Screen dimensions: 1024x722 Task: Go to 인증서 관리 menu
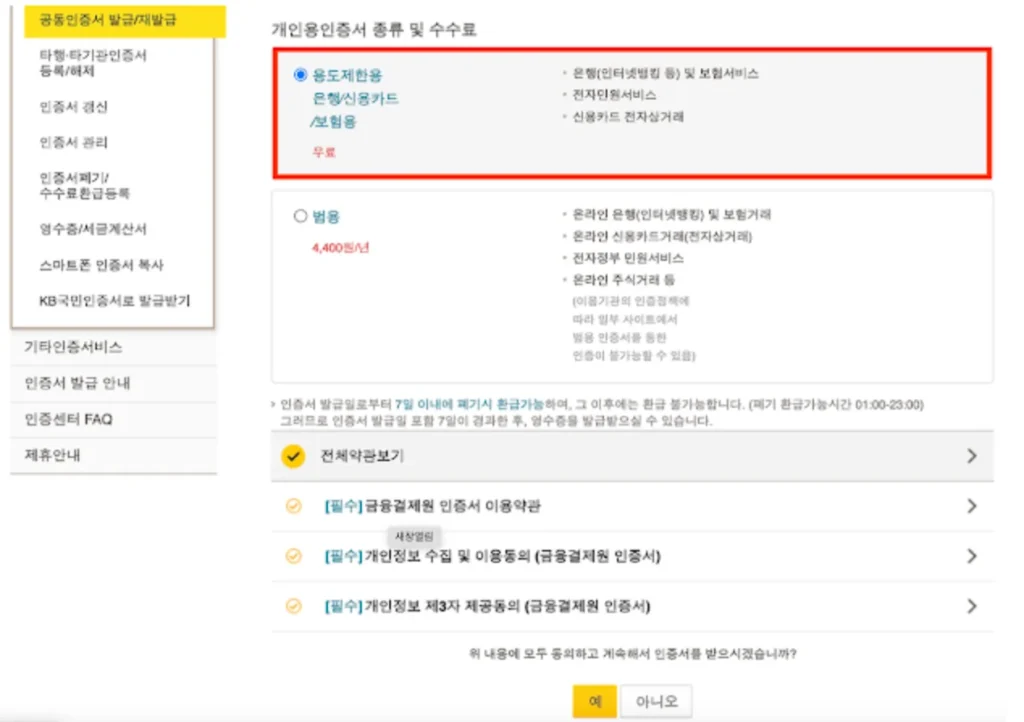pos(73,142)
